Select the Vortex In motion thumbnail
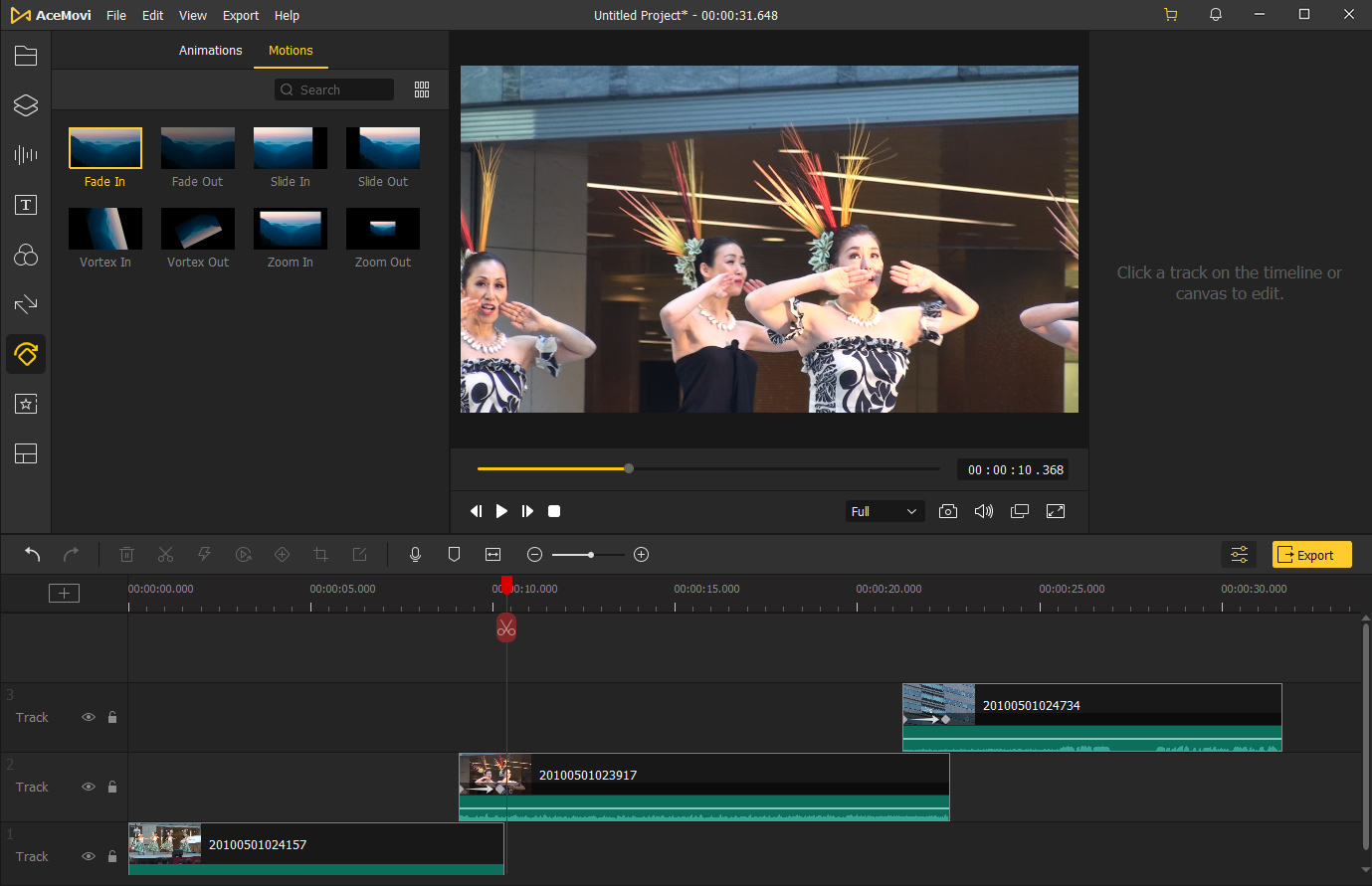 (x=105, y=229)
